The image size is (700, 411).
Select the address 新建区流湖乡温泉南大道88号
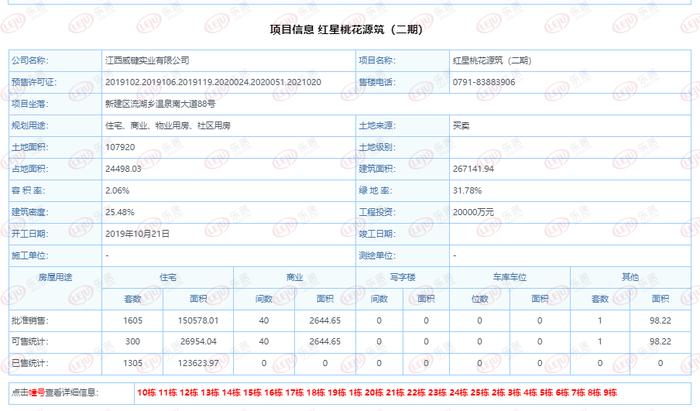click(160, 104)
